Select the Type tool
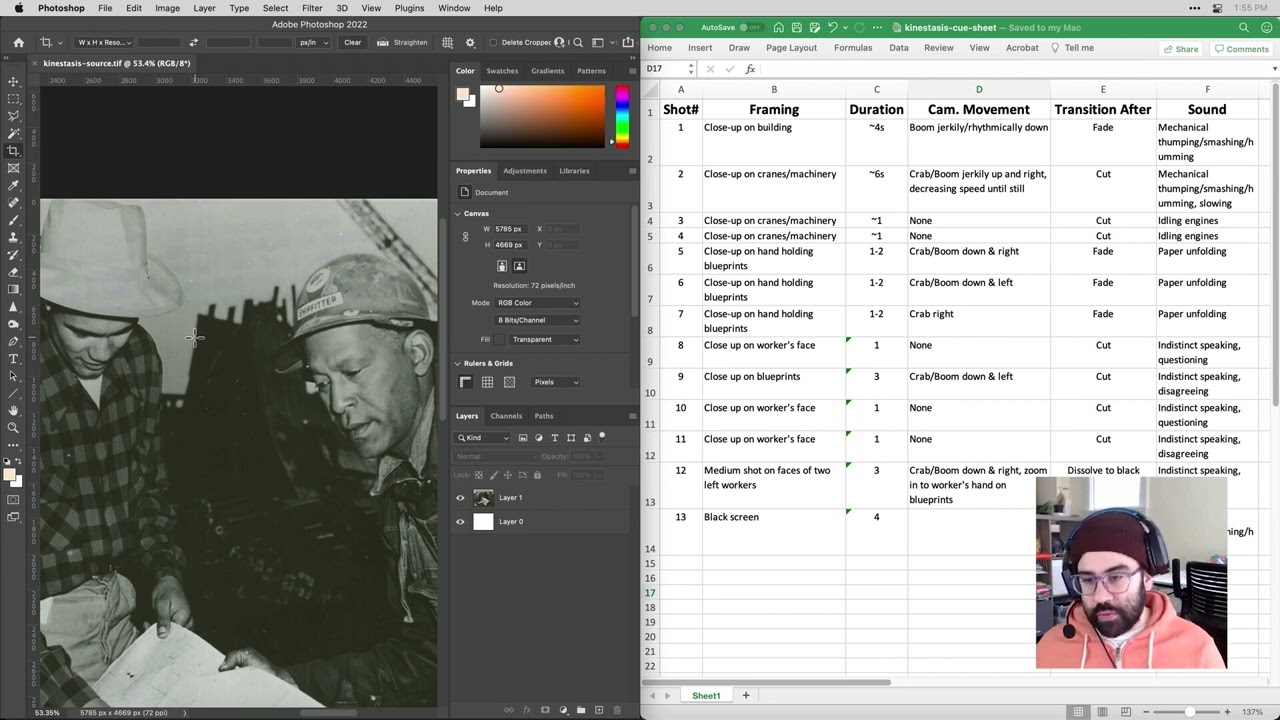1280x720 pixels. [13, 358]
